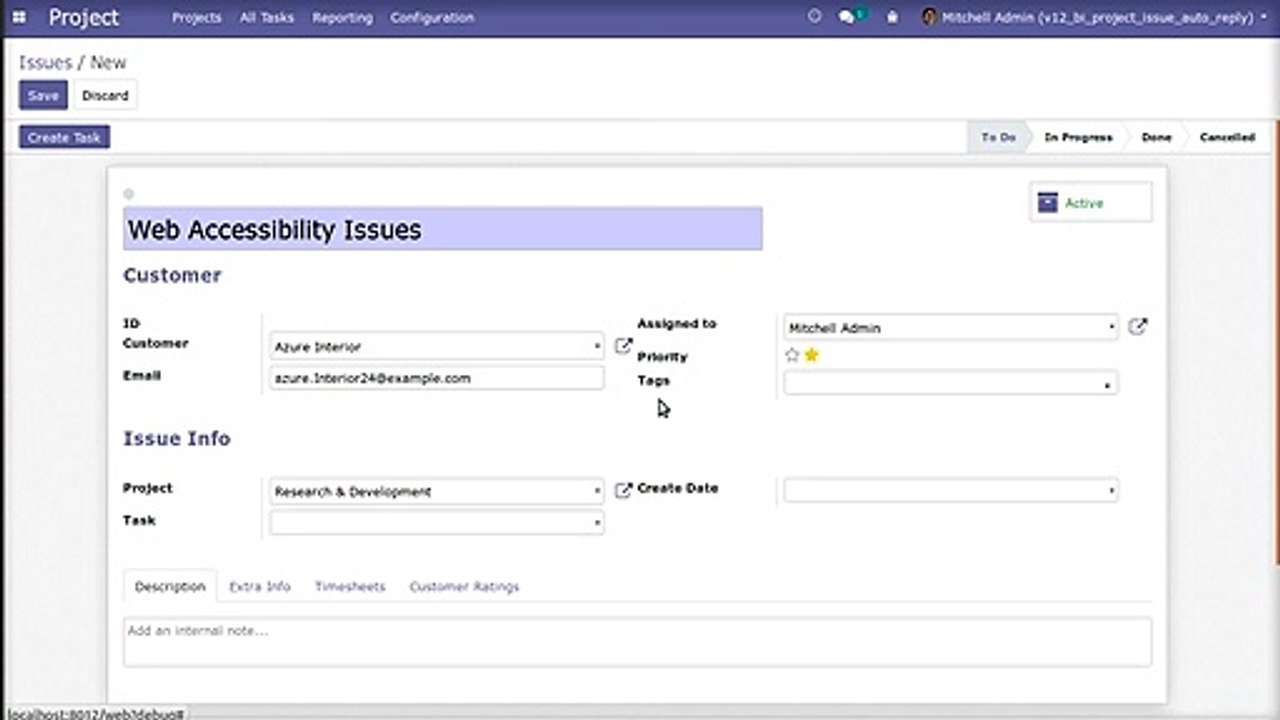Viewport: 1280px width, 720px height.
Task: Open external link for Research & Development project
Action: (x=623, y=490)
